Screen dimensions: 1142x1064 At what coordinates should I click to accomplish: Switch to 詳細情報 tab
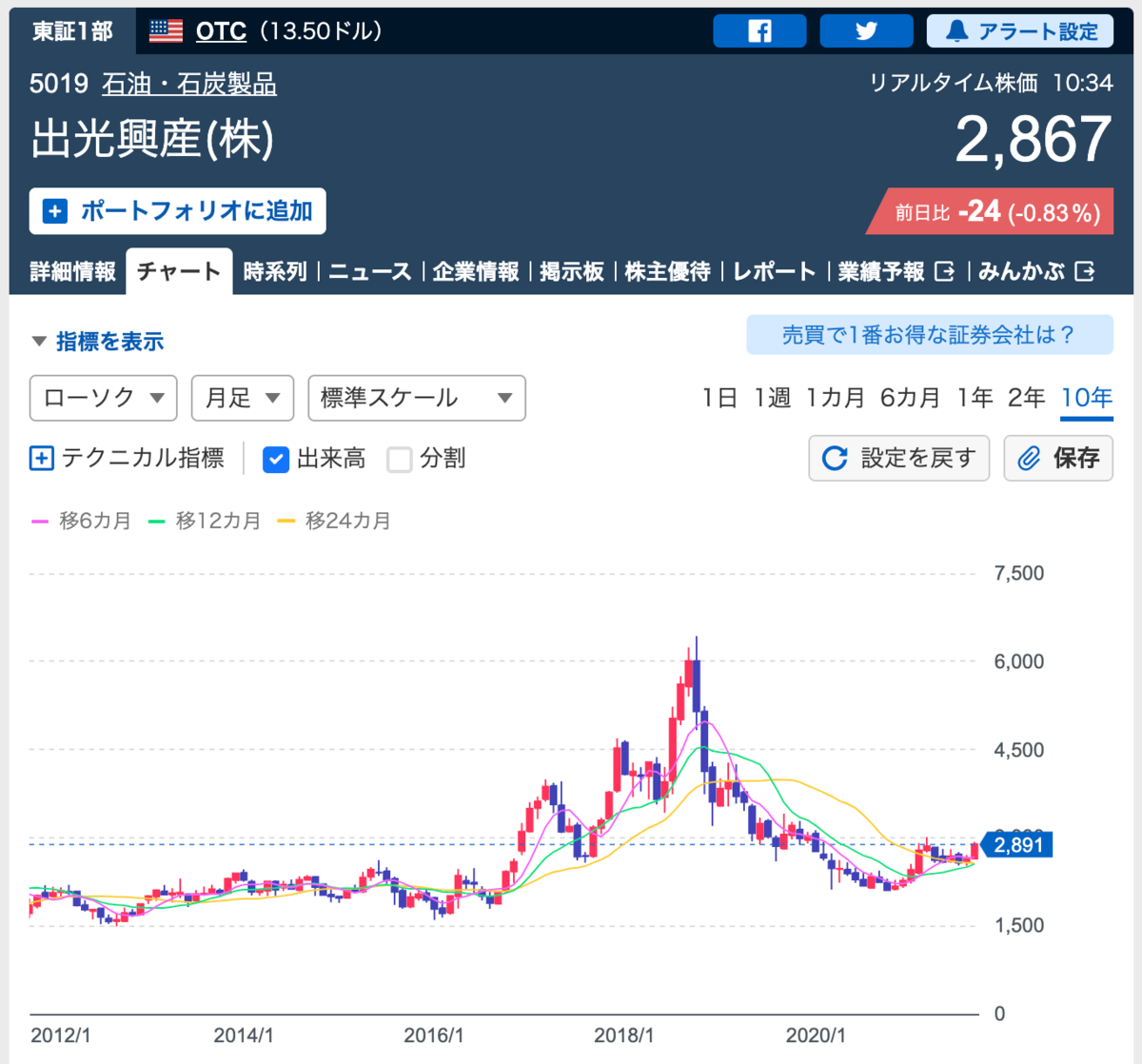coord(72,272)
